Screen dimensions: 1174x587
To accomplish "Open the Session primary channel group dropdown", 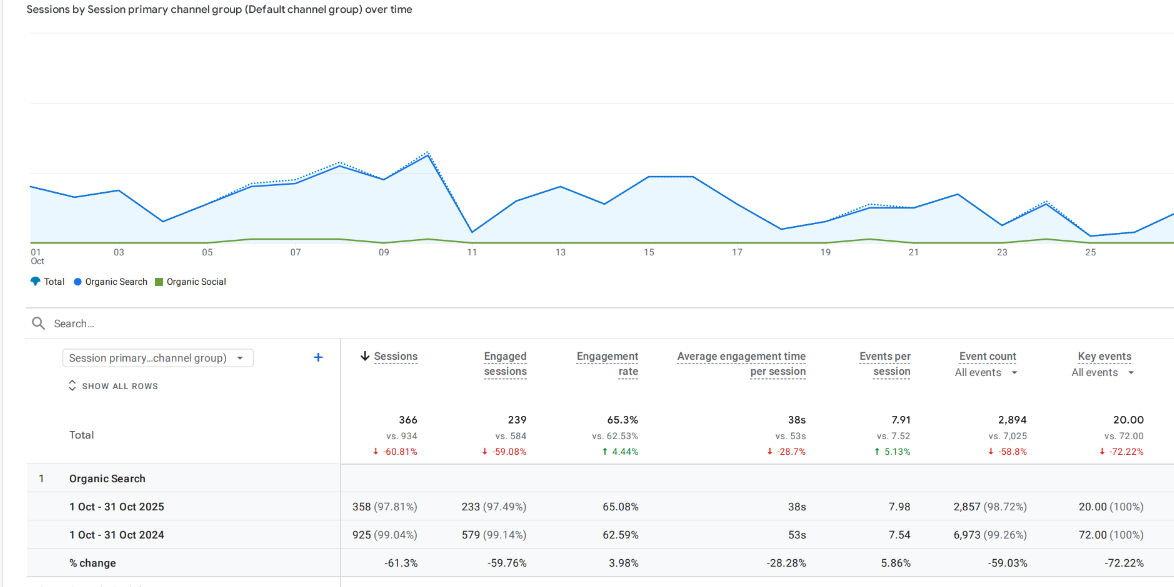I will (157, 357).
